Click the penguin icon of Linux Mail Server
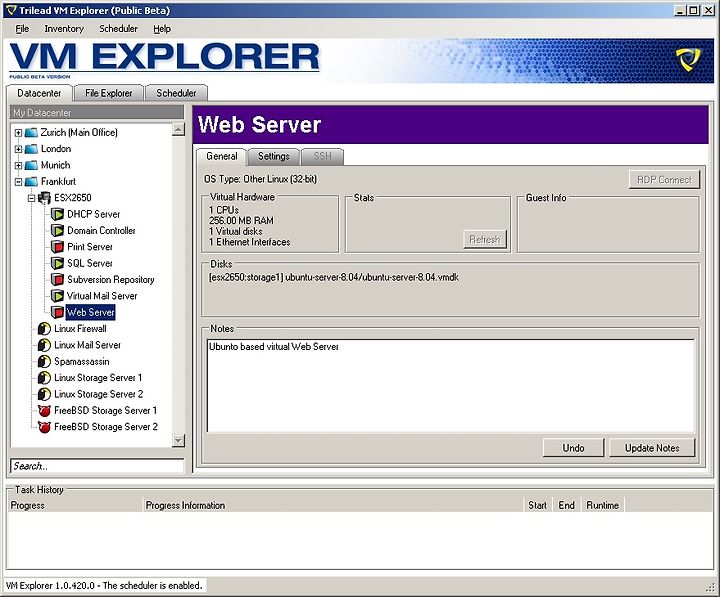The height and width of the screenshot is (597, 720). pyautogui.click(x=44, y=345)
